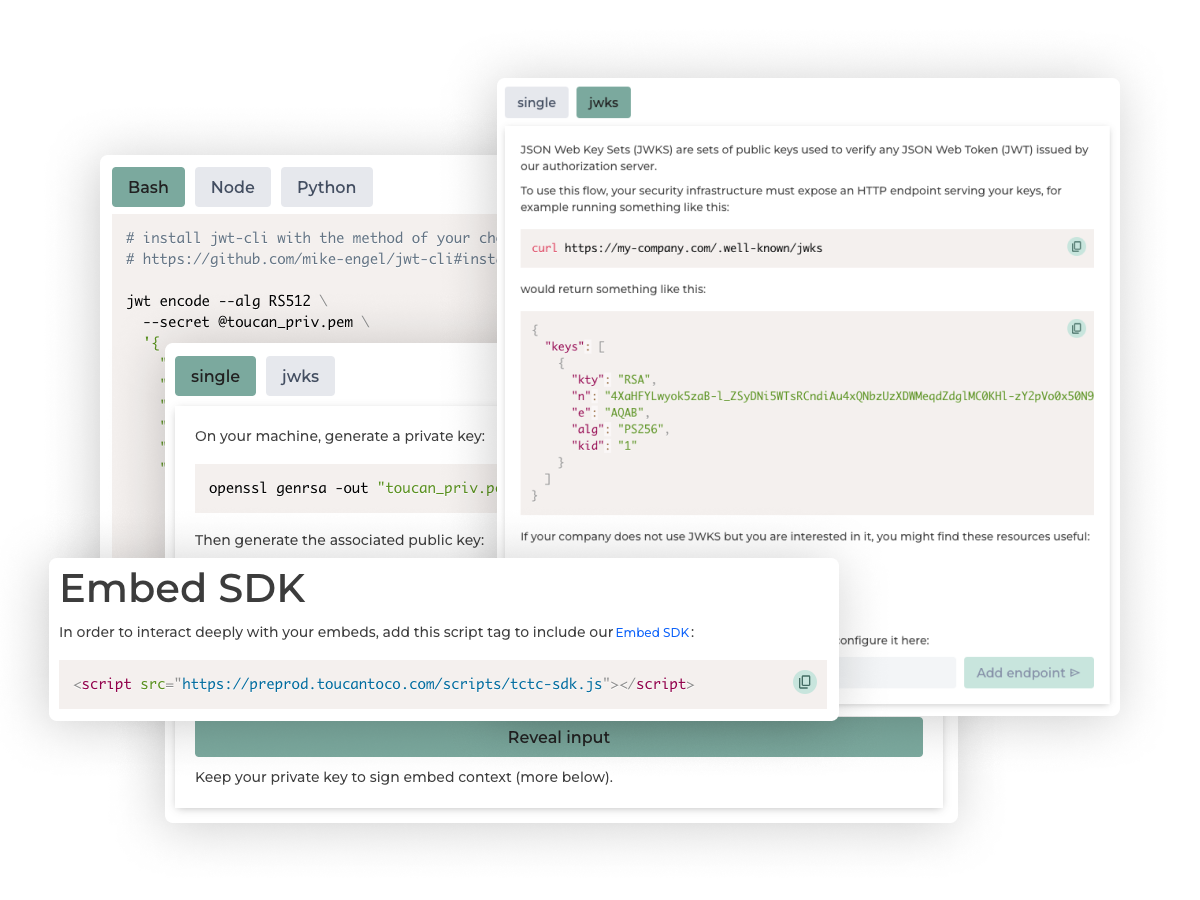
Task: Open the Python code tab
Action: coord(326,187)
